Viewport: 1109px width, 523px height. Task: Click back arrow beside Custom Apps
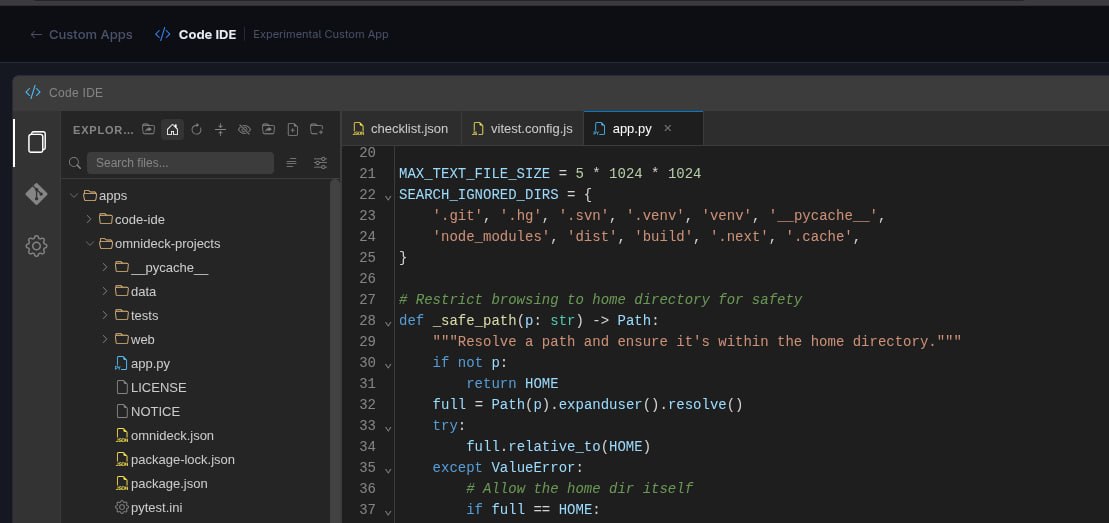click(36, 34)
